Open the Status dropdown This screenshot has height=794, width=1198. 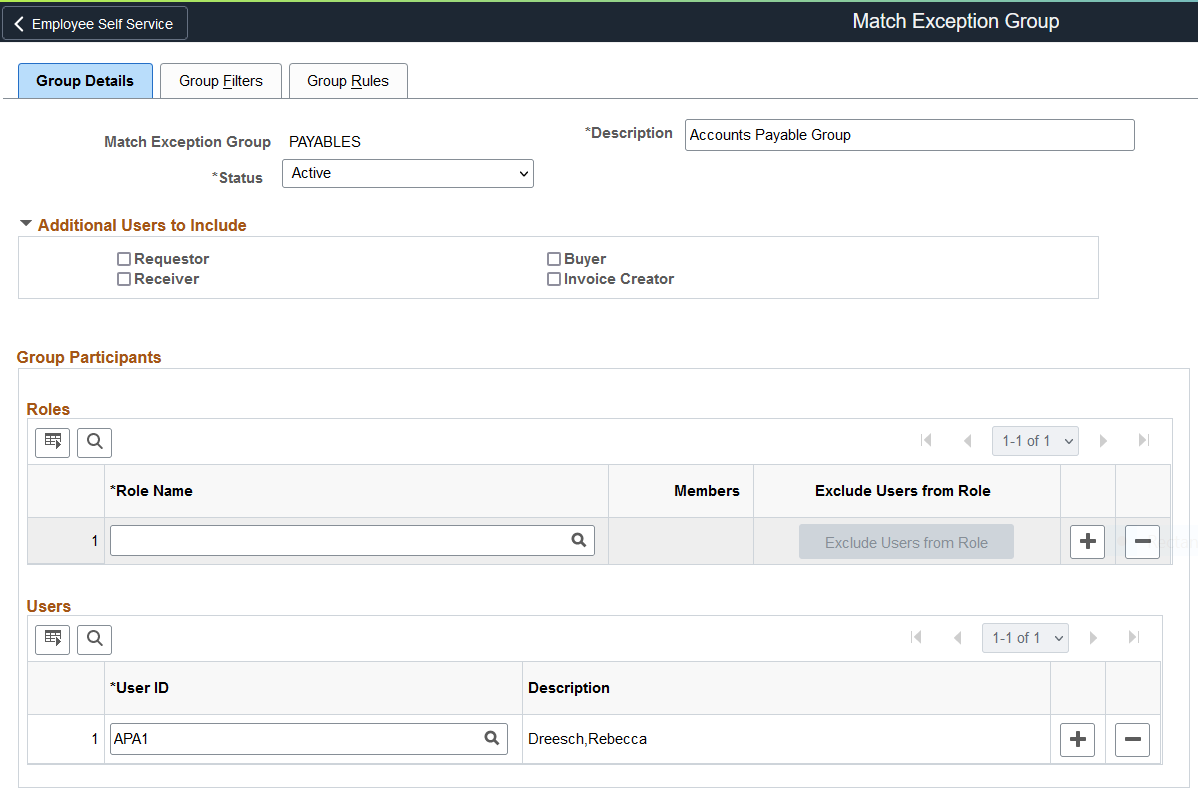[408, 174]
